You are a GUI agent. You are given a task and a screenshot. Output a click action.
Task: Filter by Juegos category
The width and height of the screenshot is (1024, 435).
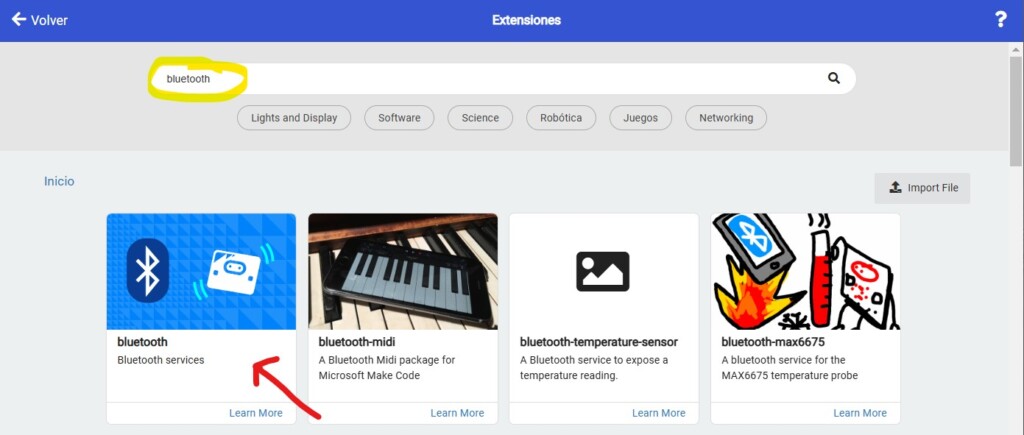pyautogui.click(x=640, y=118)
